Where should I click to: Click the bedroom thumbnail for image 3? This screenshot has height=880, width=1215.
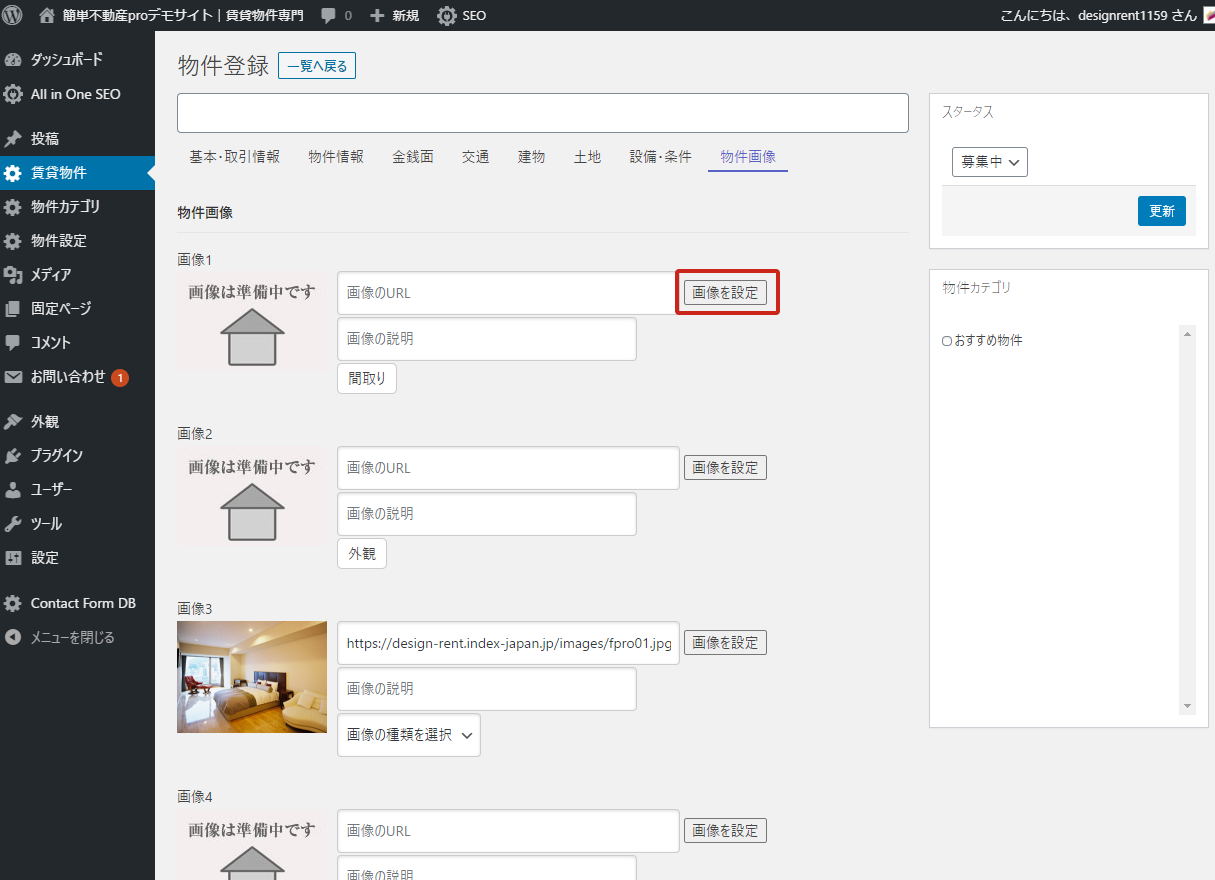[252, 677]
